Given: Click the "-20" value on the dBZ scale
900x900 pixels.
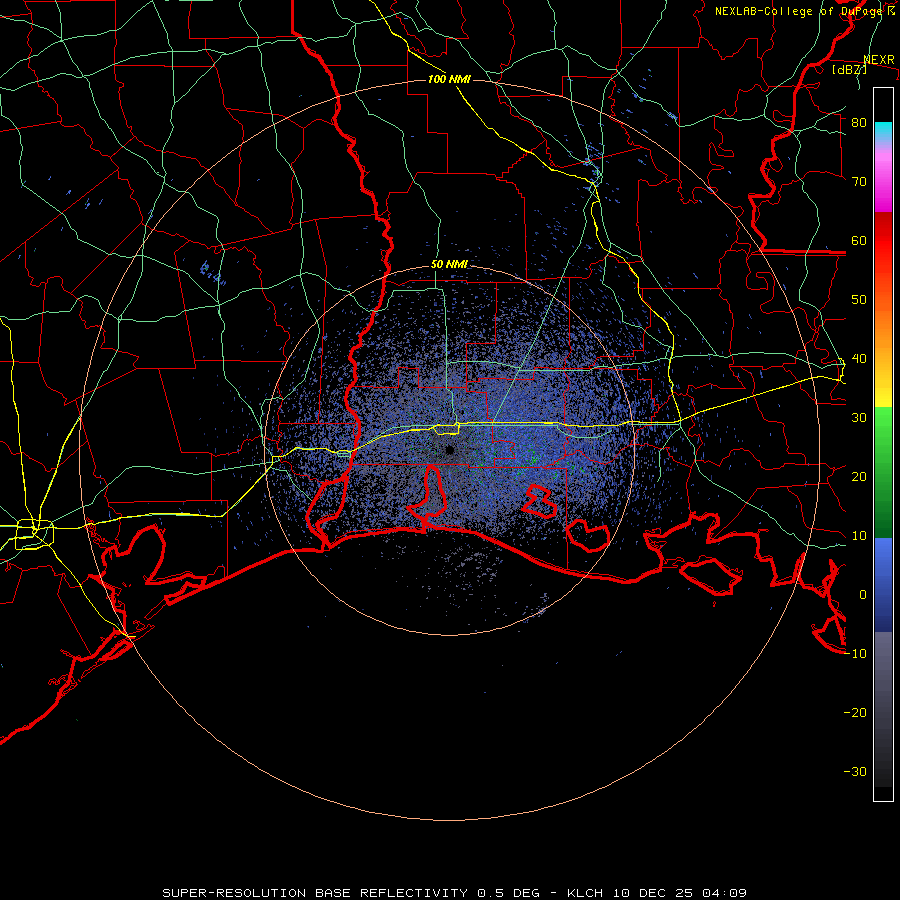Looking at the screenshot, I should [x=855, y=712].
